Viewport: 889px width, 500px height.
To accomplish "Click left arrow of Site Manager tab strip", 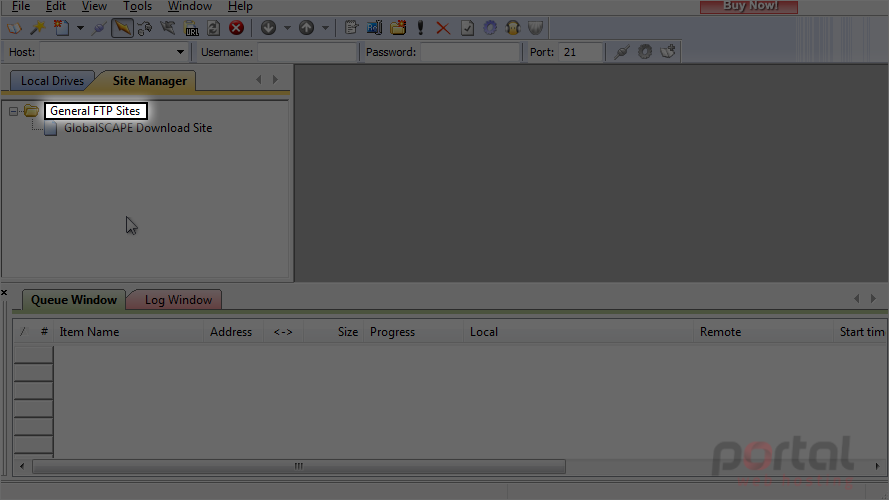I will pos(259,79).
